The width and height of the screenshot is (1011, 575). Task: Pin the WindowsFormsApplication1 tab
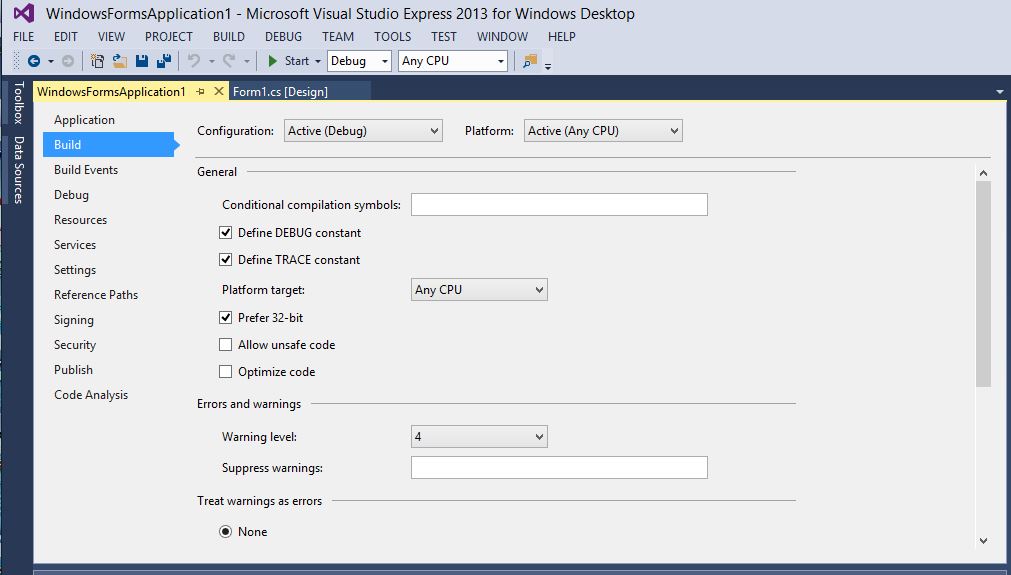point(201,92)
